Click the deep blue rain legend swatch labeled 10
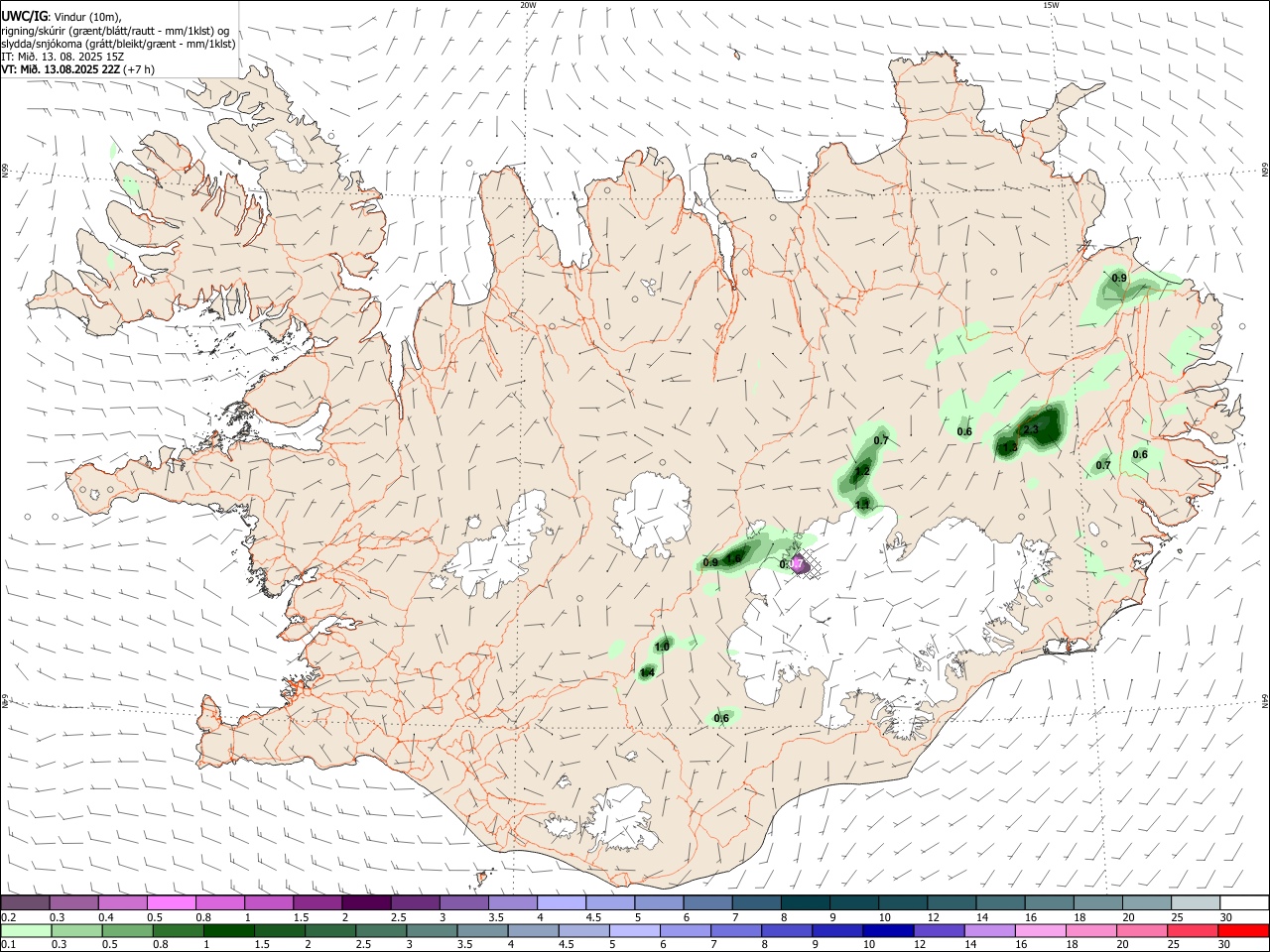Image resolution: width=1270 pixels, height=952 pixels. coord(886,930)
